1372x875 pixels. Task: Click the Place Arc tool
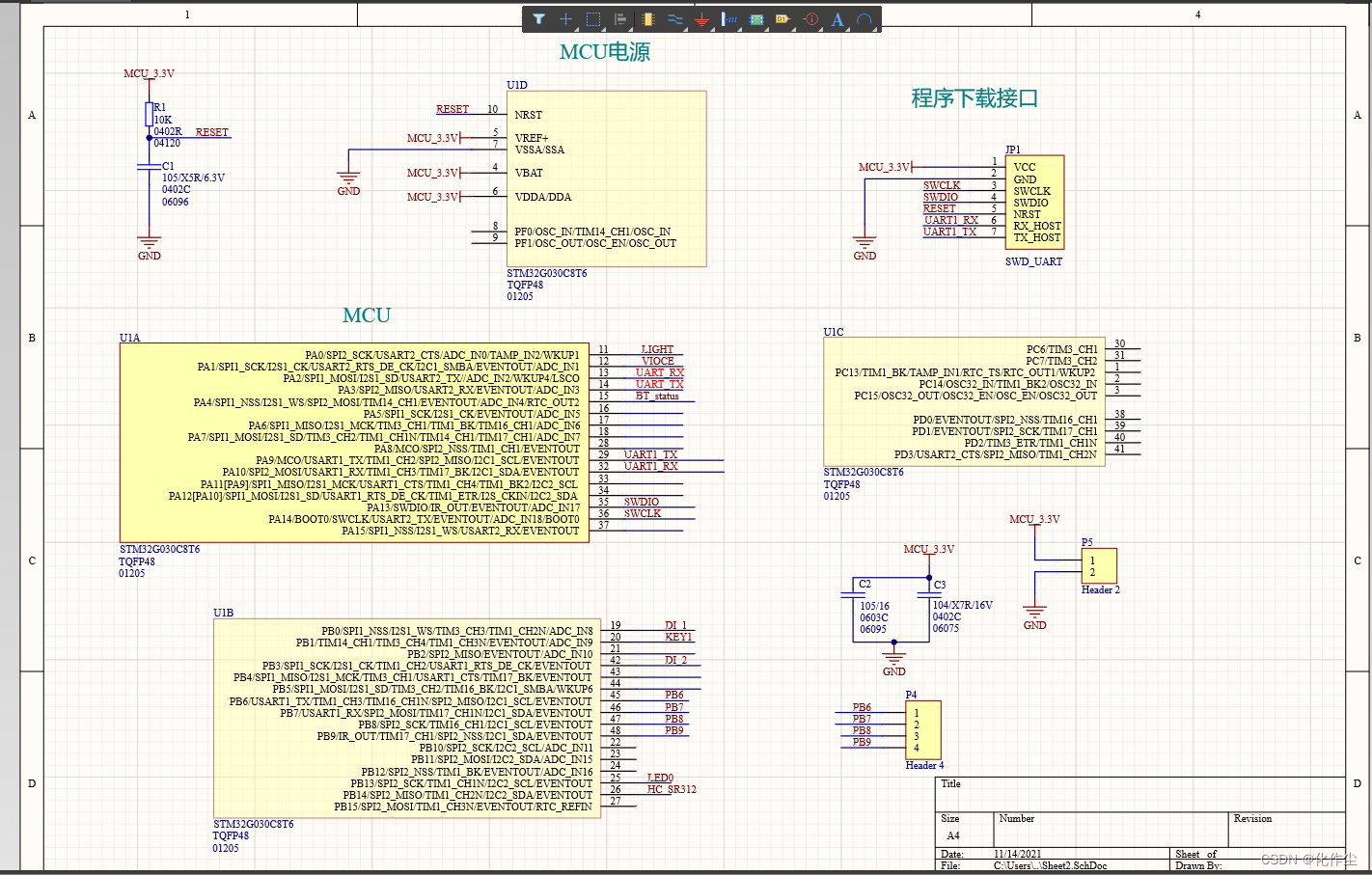click(864, 19)
